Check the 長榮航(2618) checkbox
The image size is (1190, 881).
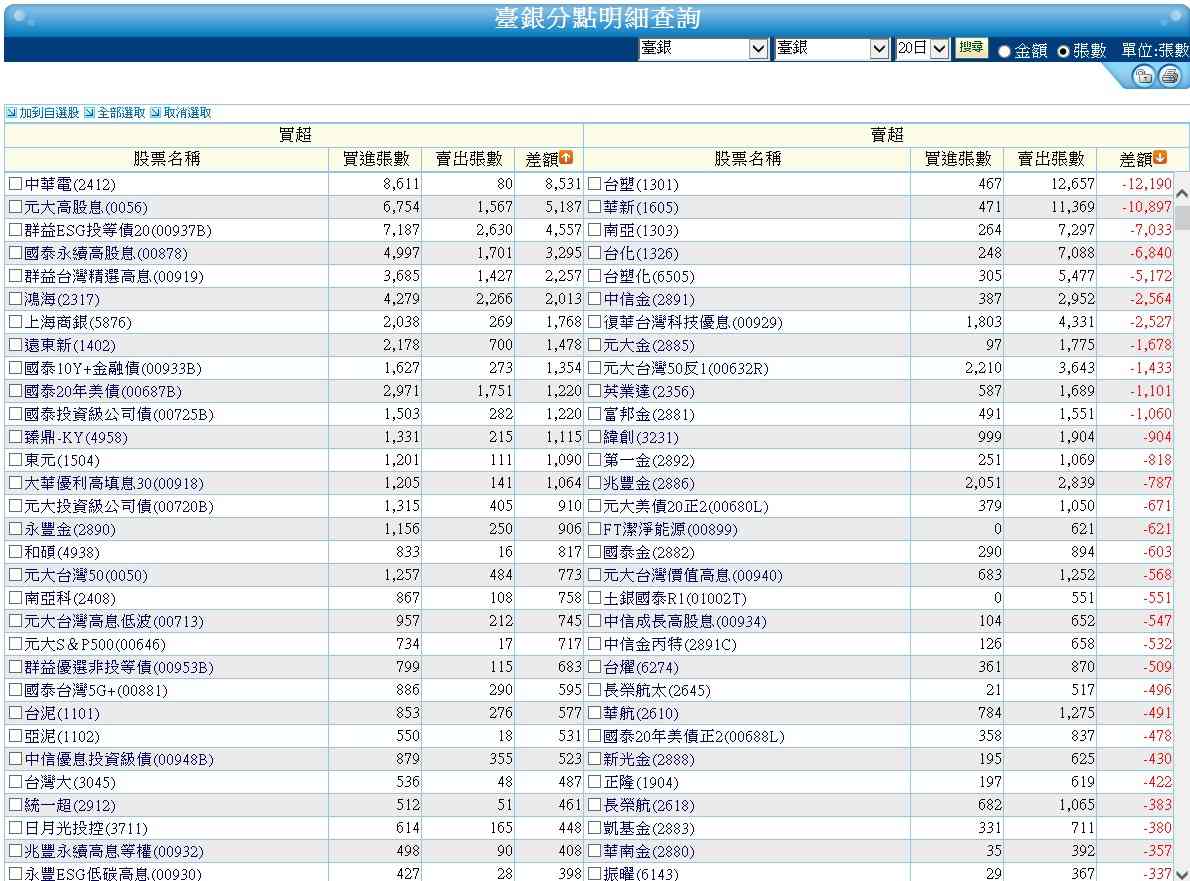tap(595, 805)
